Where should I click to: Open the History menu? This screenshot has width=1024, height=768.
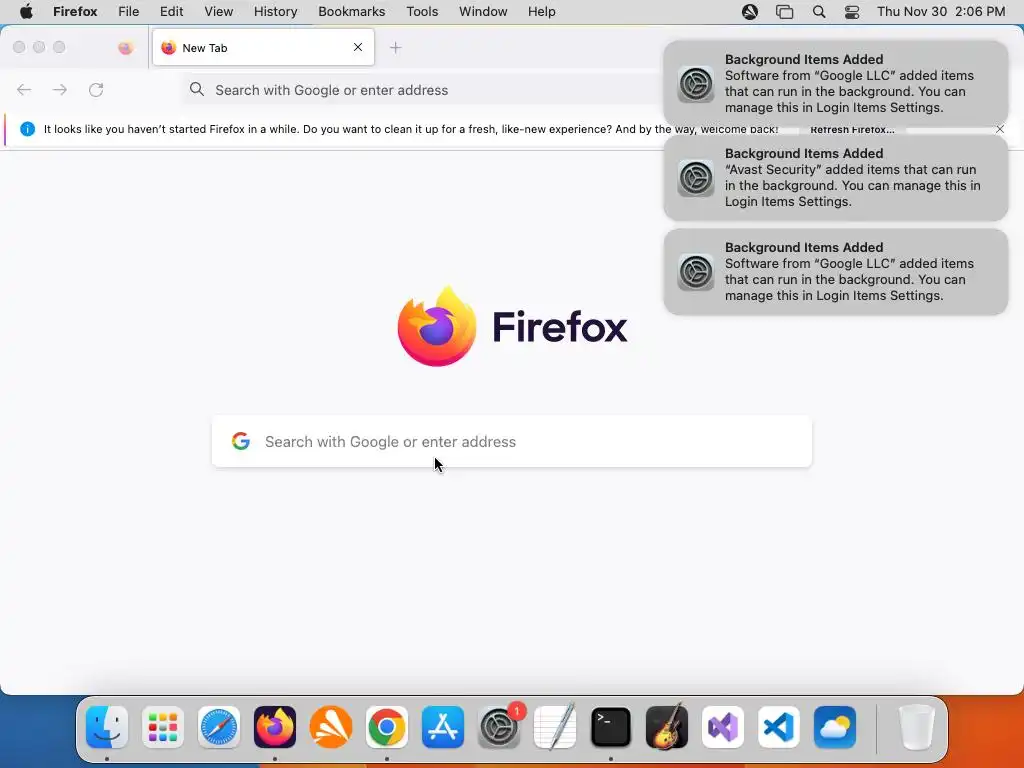click(x=276, y=11)
